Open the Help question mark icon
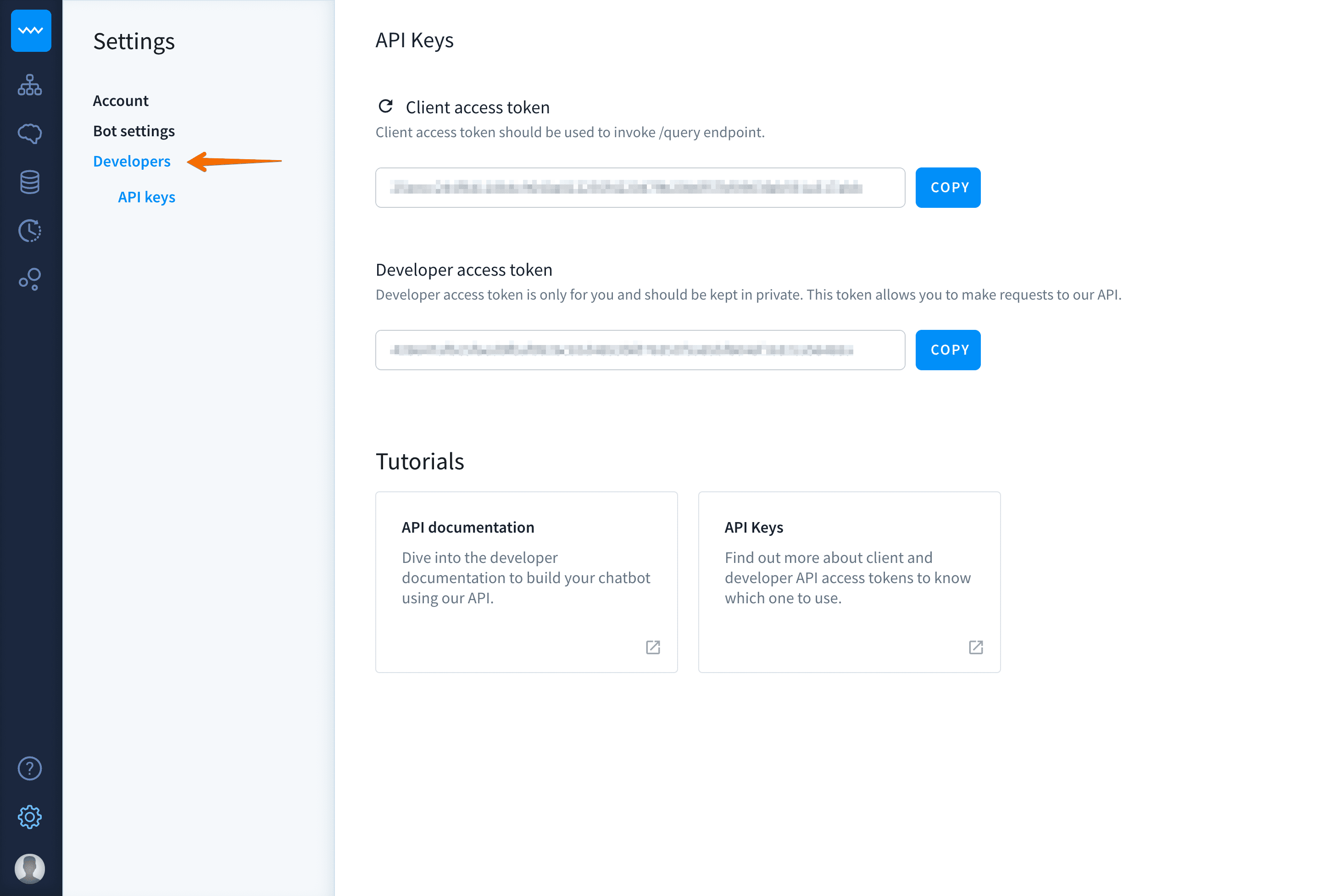The image size is (1324, 896). click(x=30, y=768)
